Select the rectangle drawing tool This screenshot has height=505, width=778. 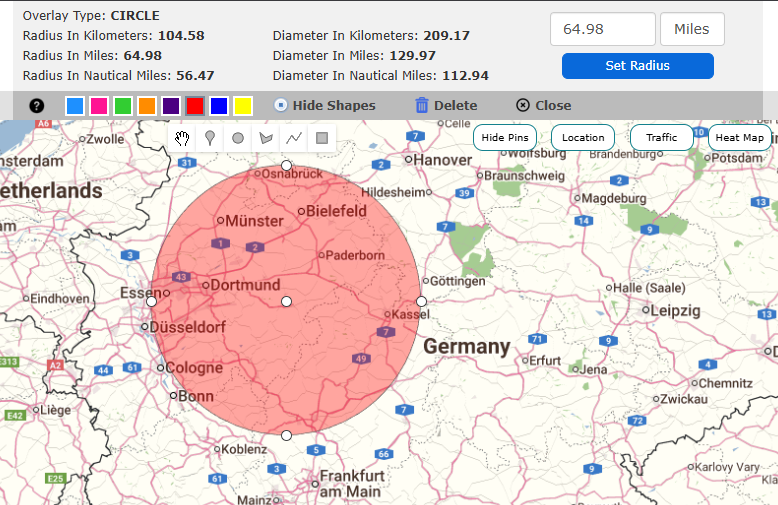(x=322, y=138)
